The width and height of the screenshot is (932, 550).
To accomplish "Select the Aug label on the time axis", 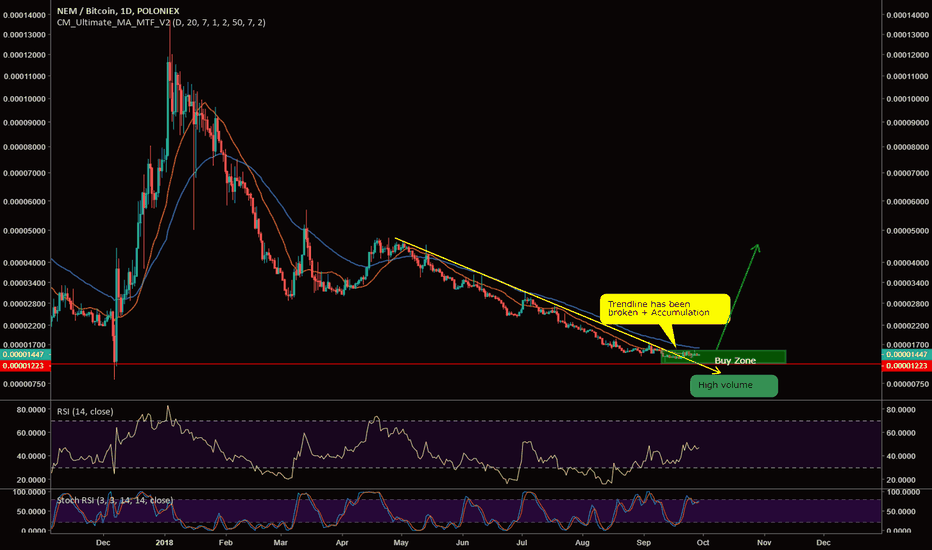I will coord(582,542).
